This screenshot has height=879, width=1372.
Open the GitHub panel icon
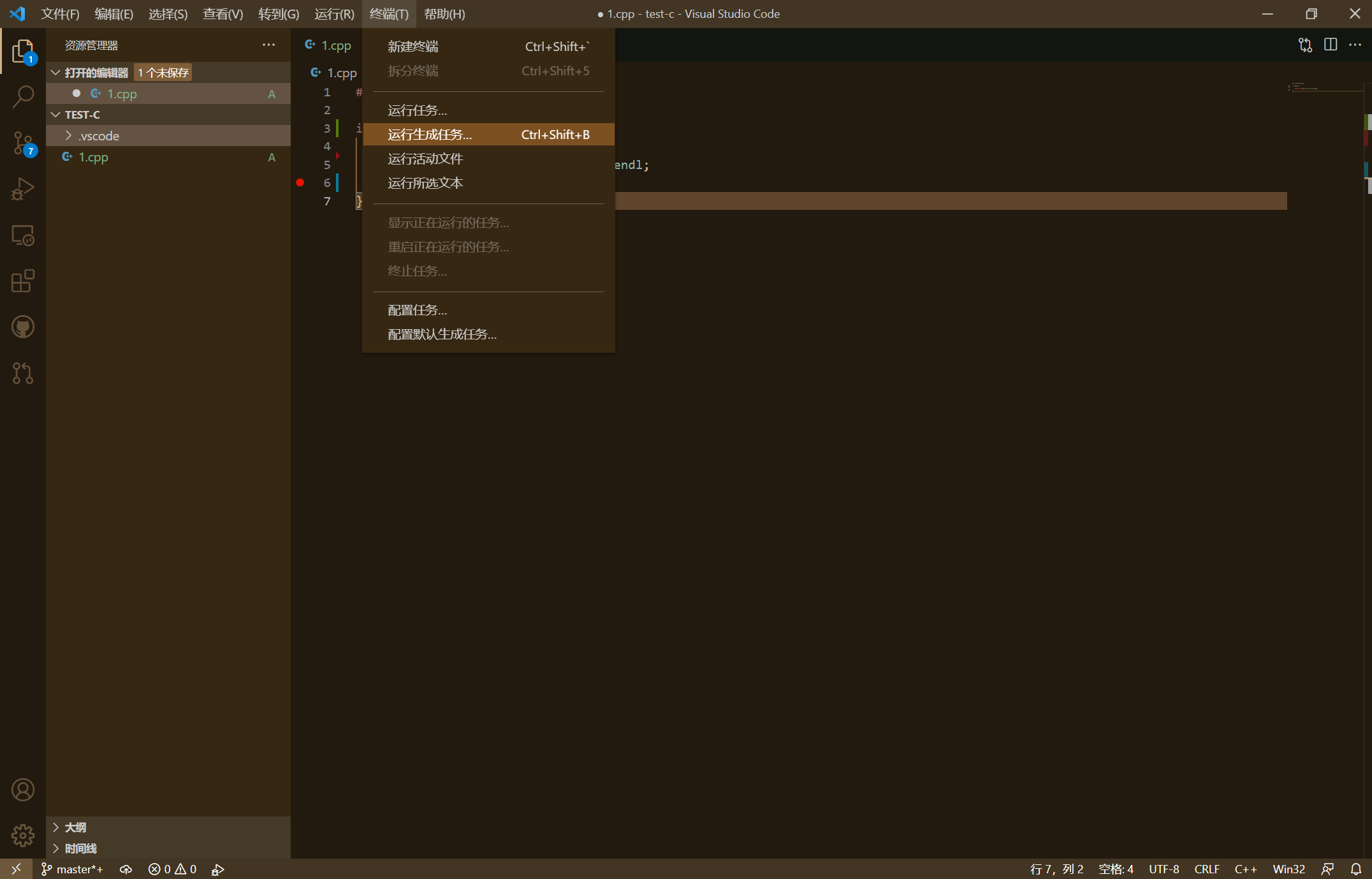coord(23,327)
